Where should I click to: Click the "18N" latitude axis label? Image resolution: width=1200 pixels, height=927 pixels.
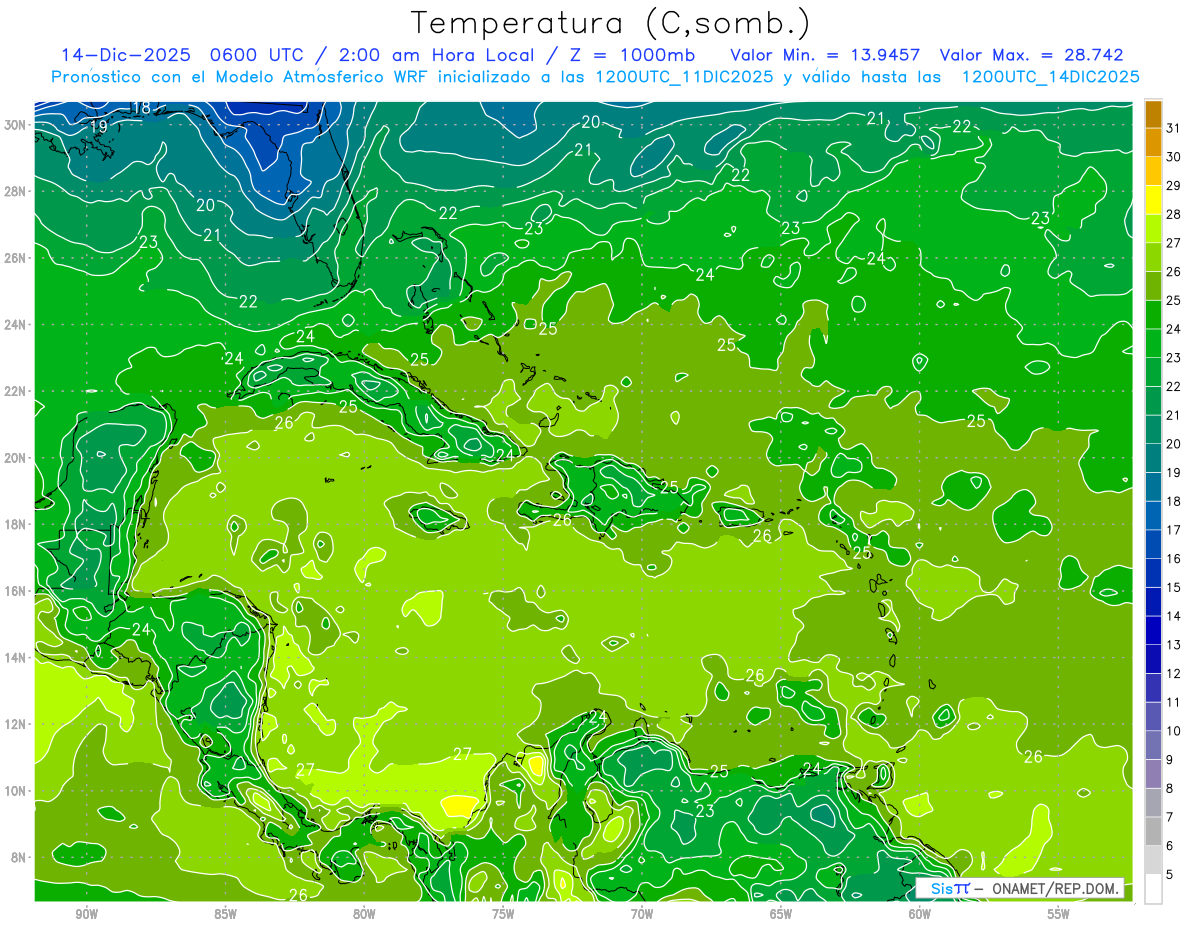pos(15,524)
